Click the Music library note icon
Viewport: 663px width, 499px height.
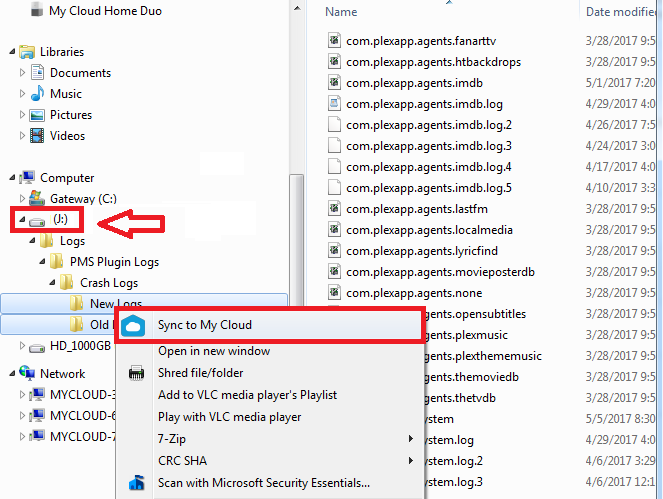tap(37, 93)
